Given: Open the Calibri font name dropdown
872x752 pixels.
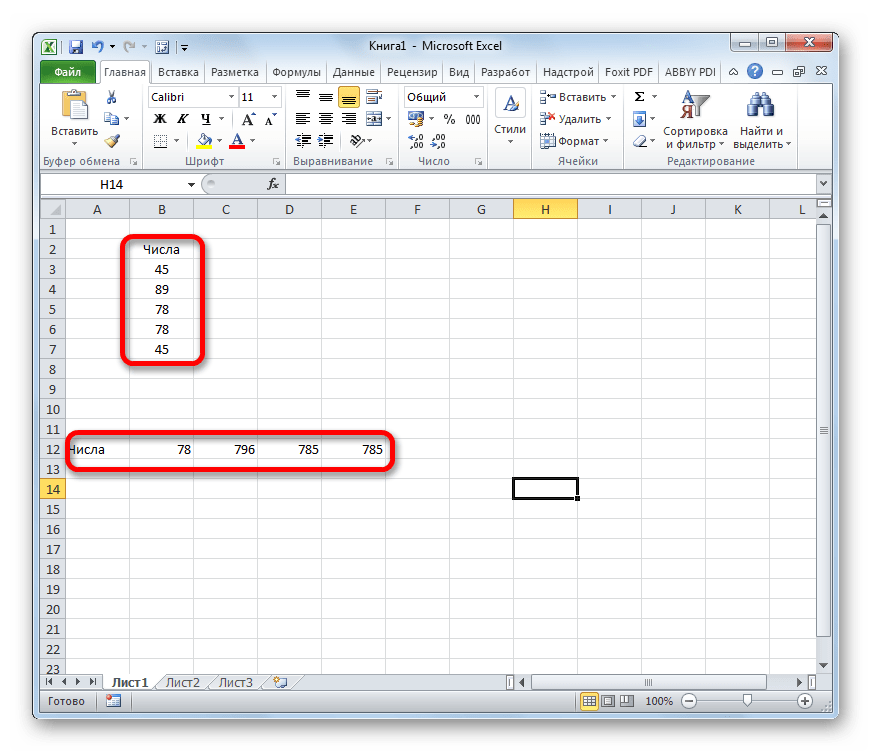Looking at the screenshot, I should point(231,97).
